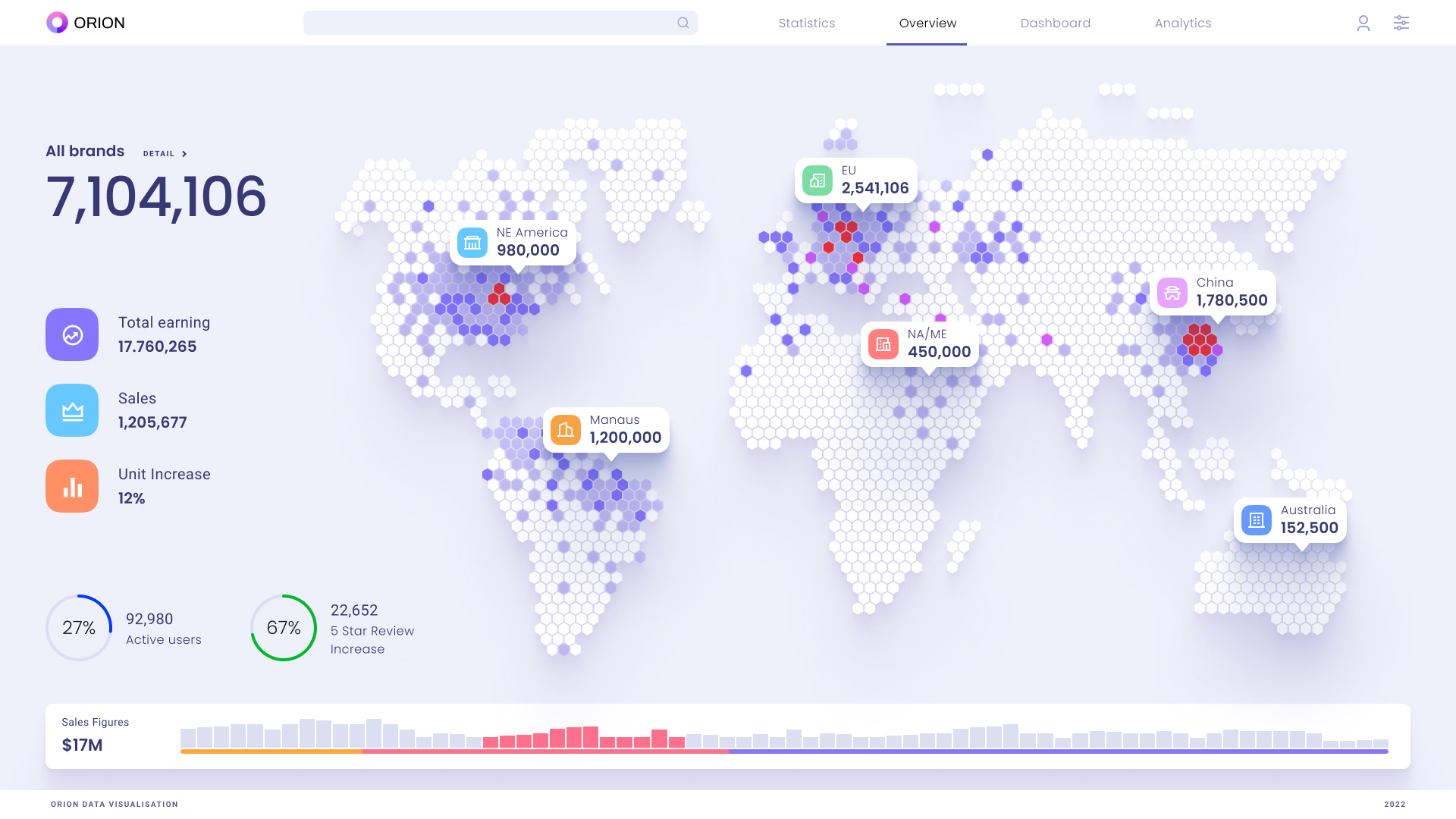Select the EU region marker icon

[816, 180]
